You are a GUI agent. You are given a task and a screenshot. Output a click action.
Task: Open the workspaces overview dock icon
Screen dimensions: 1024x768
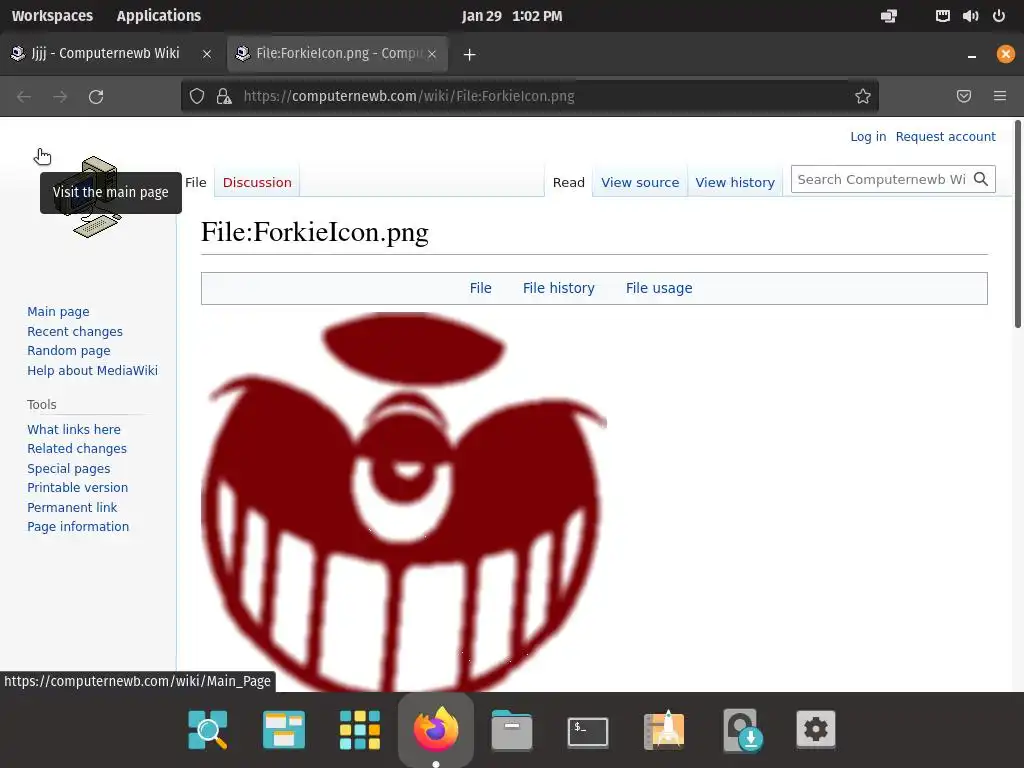(x=283, y=729)
